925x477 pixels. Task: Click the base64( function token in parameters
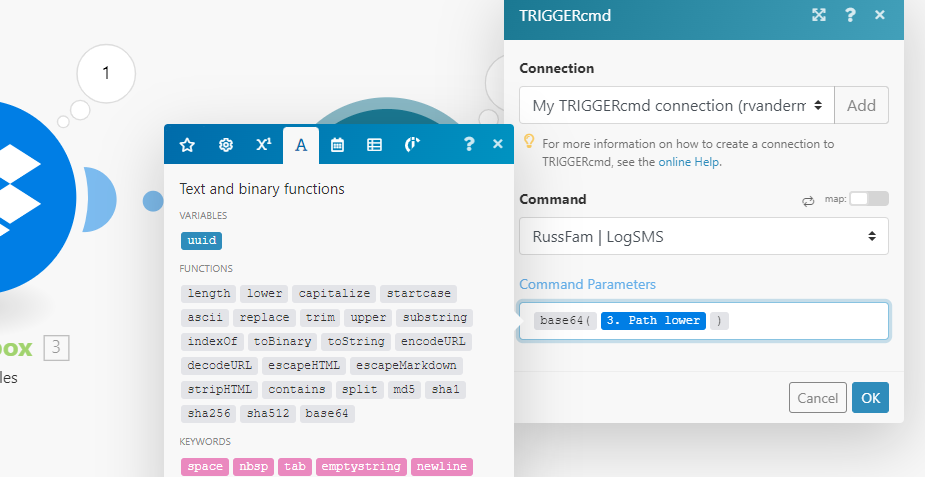point(565,320)
